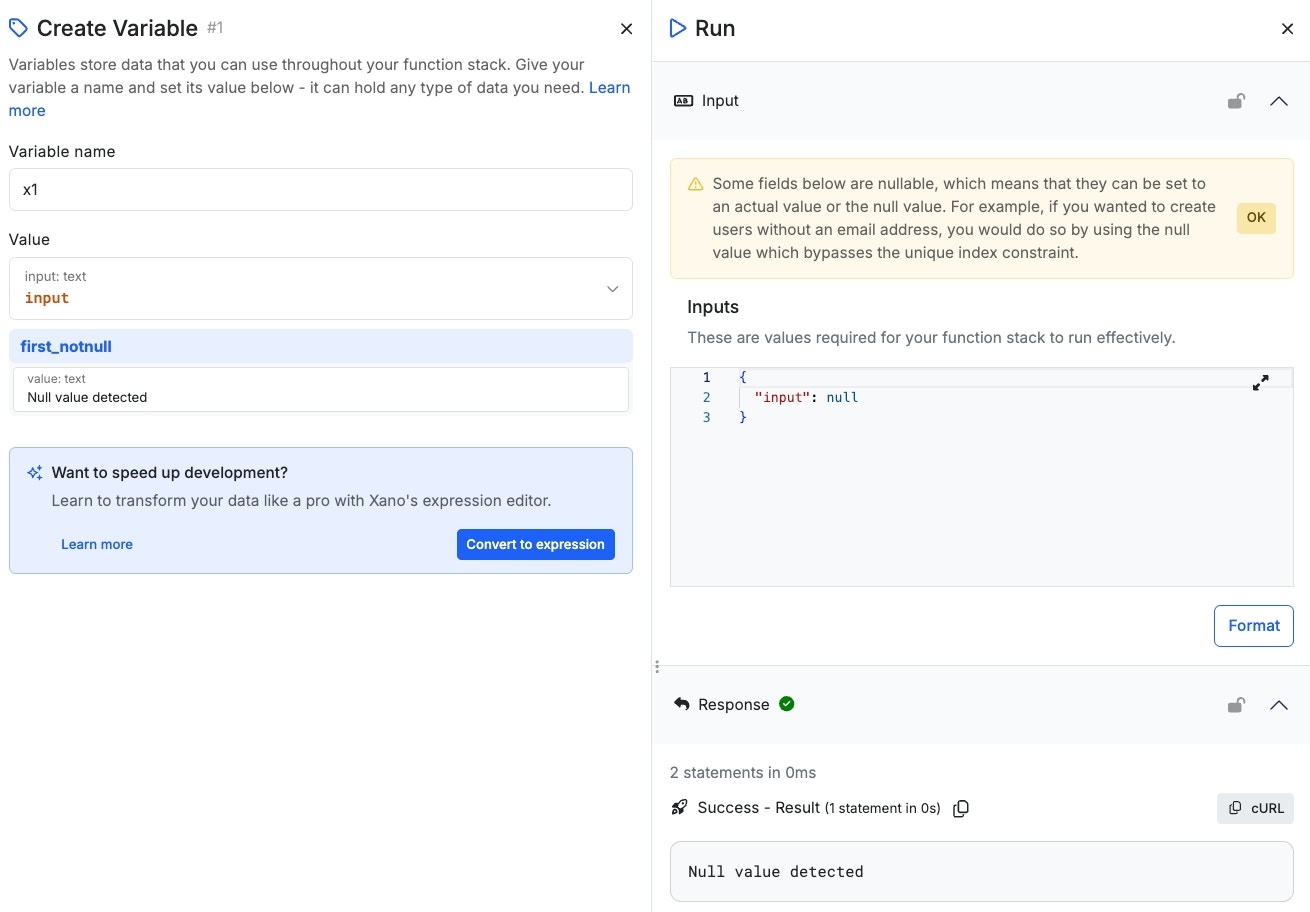Collapse the Response section chevron
Image resolution: width=1310 pixels, height=912 pixels.
(x=1278, y=705)
